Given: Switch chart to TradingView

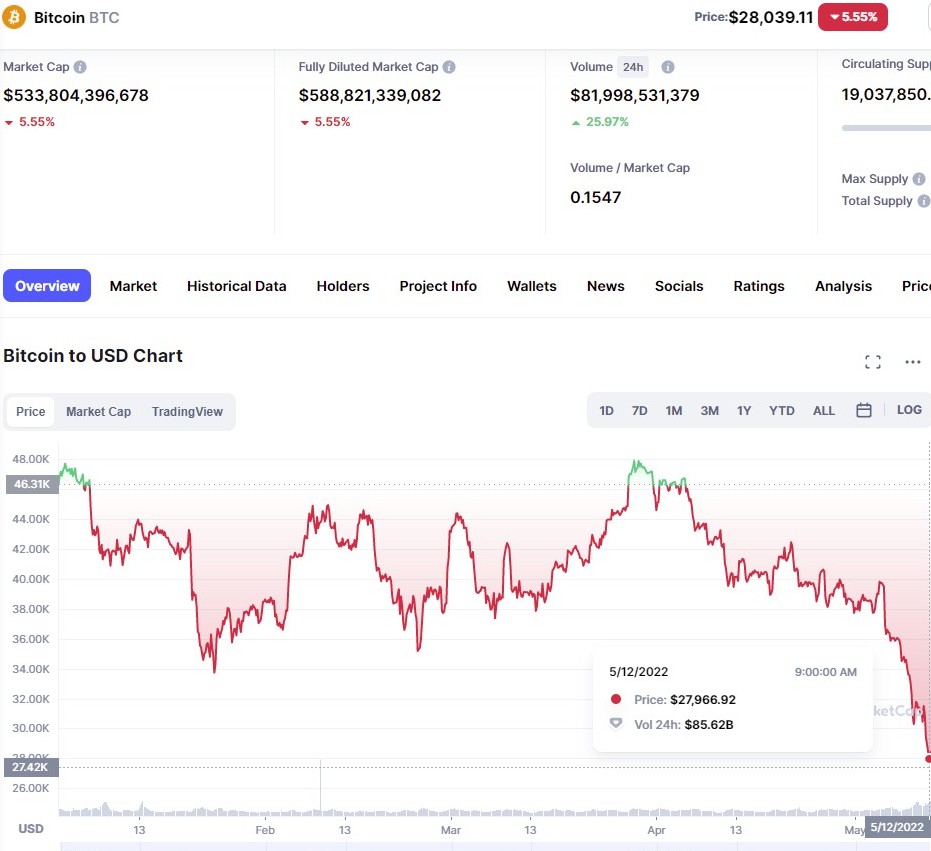Looking at the screenshot, I should [187, 412].
